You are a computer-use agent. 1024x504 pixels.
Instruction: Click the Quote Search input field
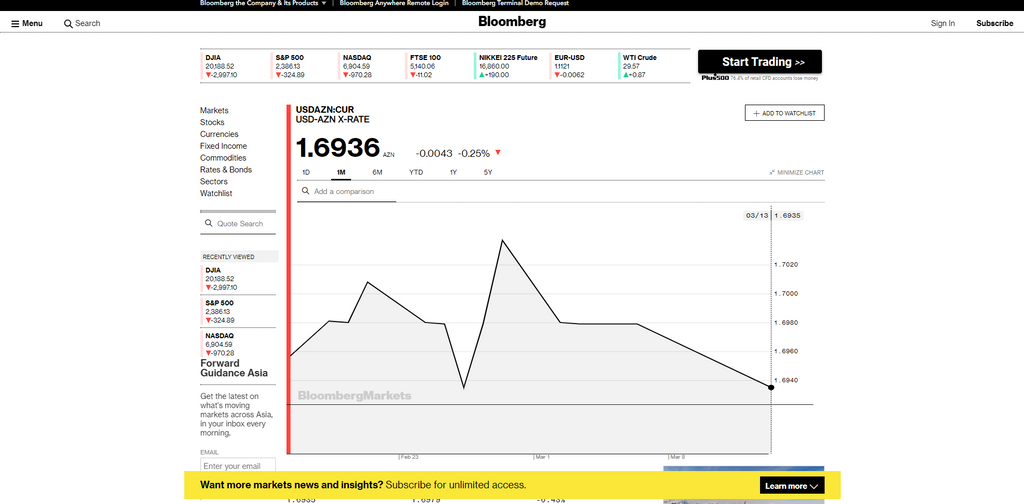tap(238, 223)
